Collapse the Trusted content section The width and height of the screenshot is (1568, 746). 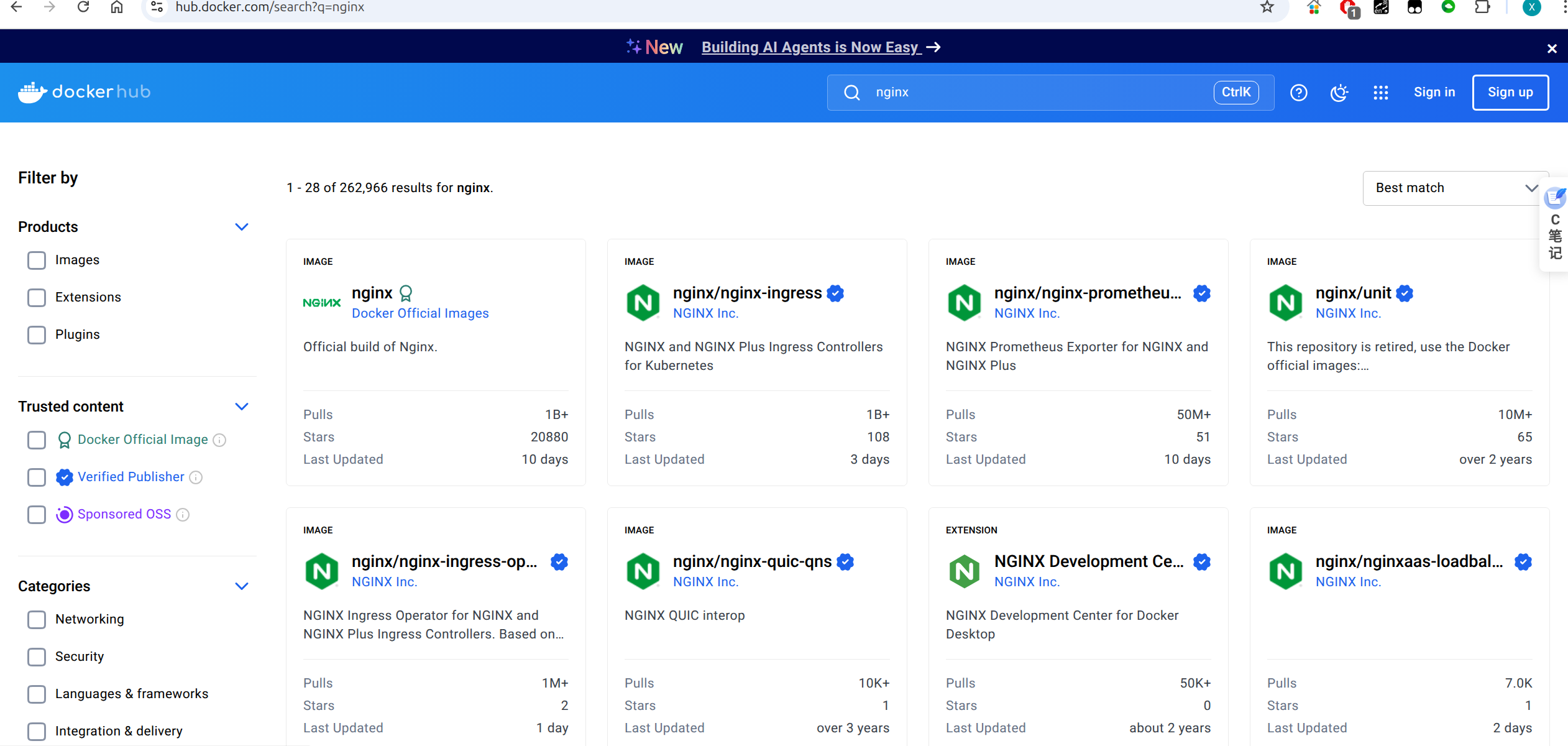(242, 407)
